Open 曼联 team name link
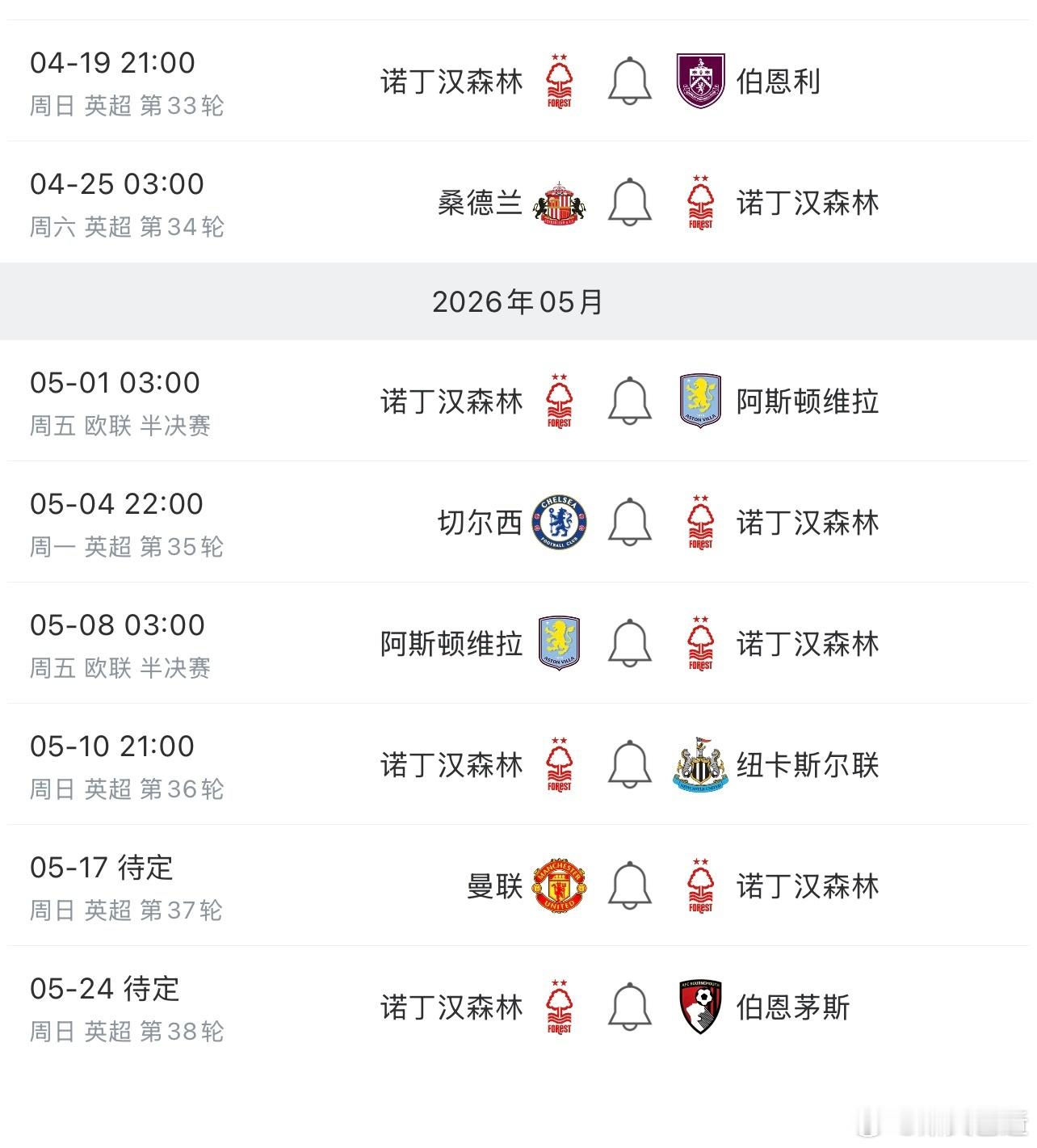Viewport: 1037px width, 1148px height. (494, 886)
